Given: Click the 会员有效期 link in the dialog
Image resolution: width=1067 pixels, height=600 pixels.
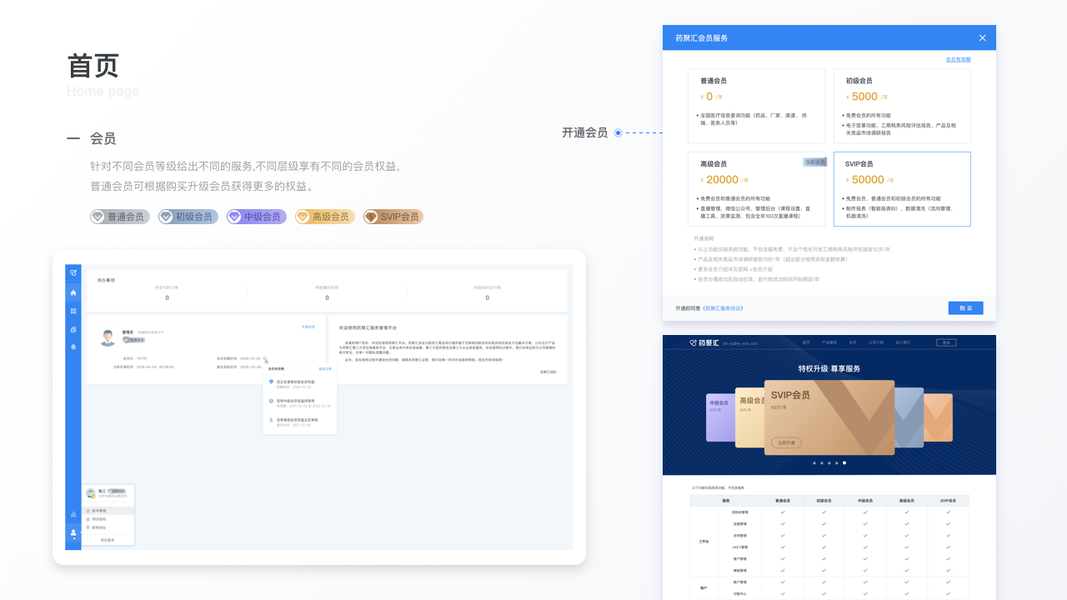Looking at the screenshot, I should point(958,60).
